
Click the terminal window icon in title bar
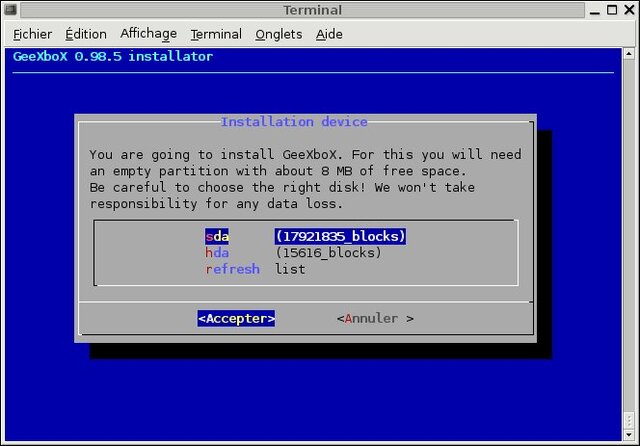10,9
